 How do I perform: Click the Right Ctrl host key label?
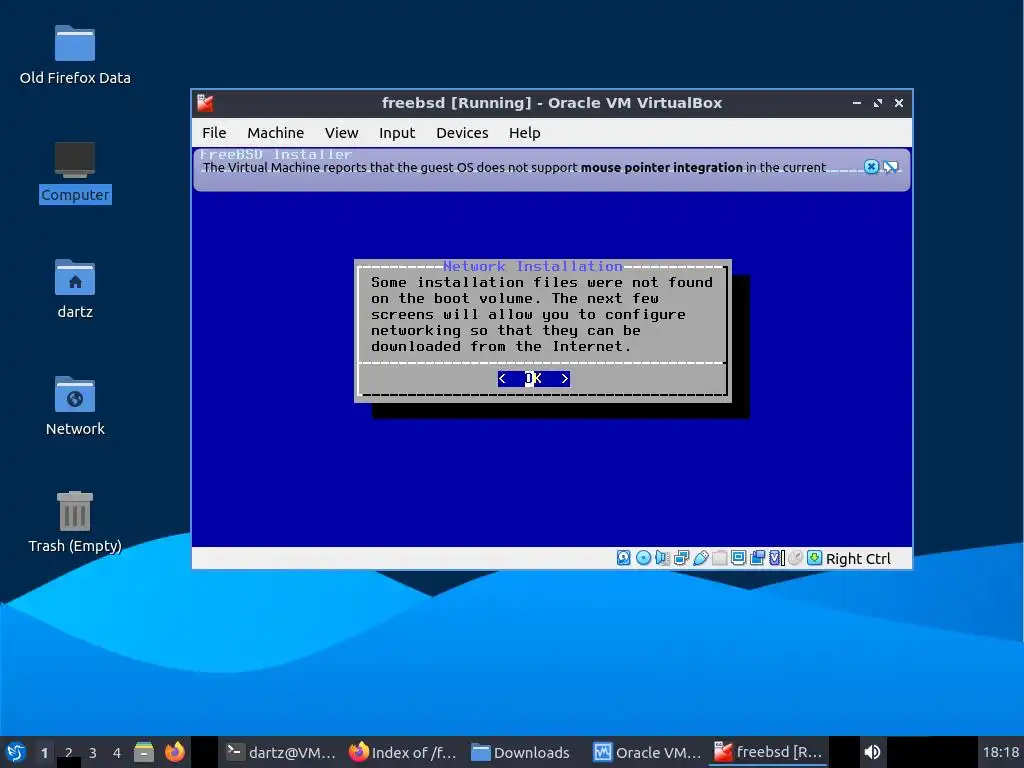click(x=858, y=558)
